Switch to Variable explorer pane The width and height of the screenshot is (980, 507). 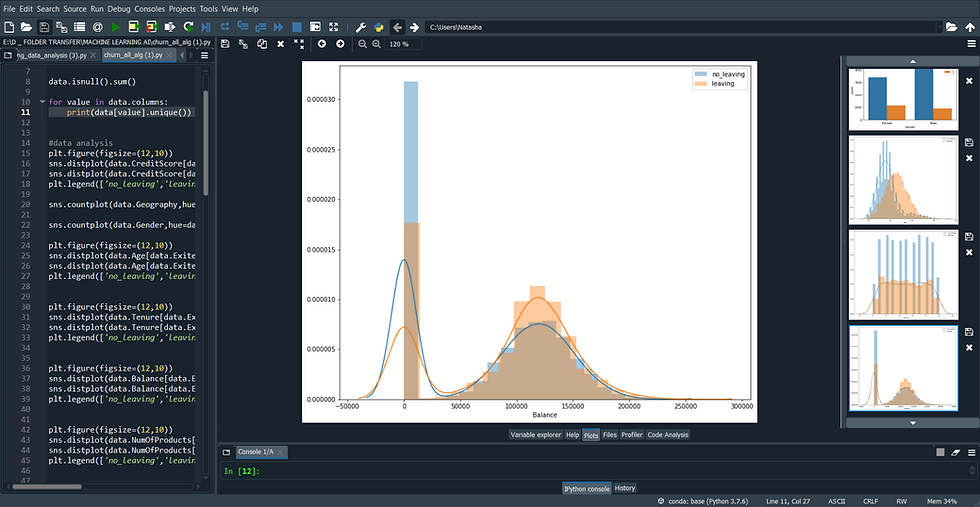535,434
